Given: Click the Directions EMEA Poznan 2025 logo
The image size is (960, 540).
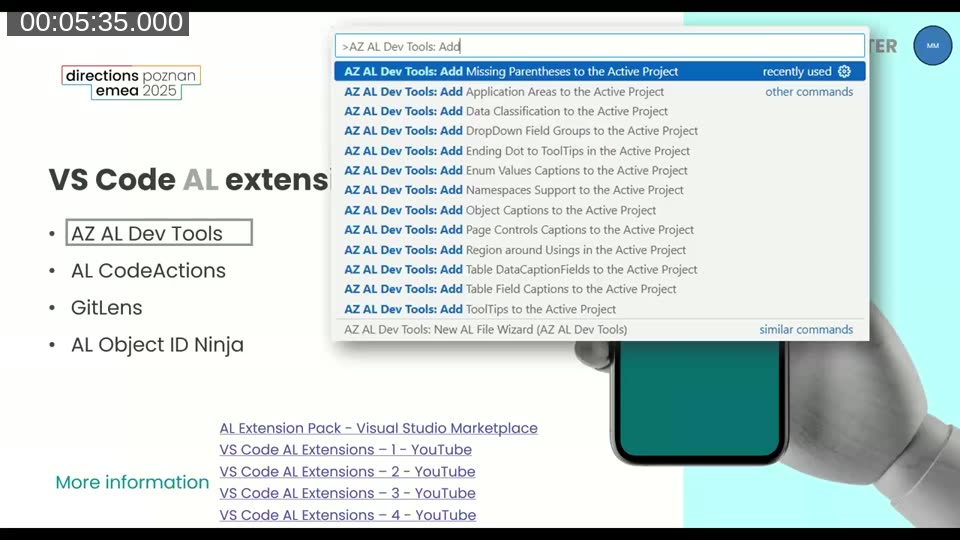Looking at the screenshot, I should tap(131, 83).
